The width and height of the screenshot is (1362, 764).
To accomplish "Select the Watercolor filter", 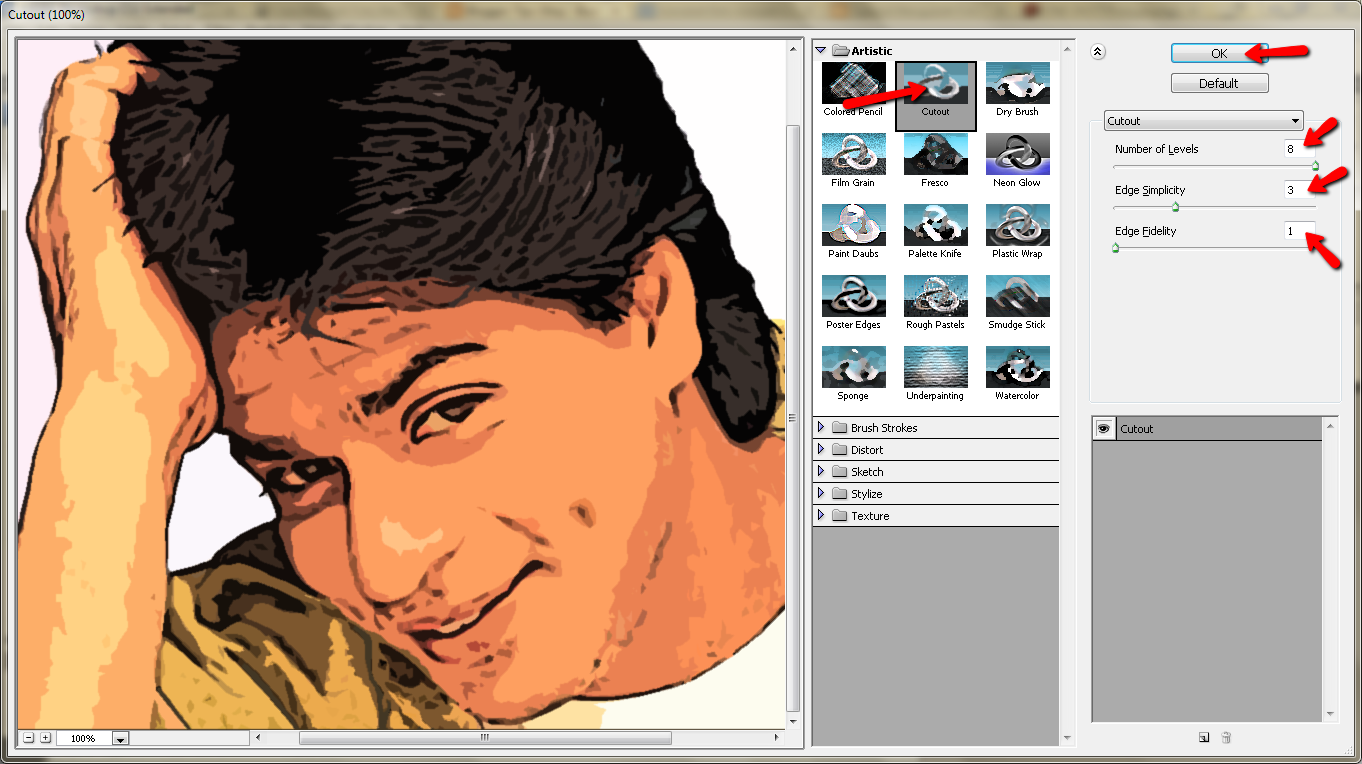I will [1017, 369].
